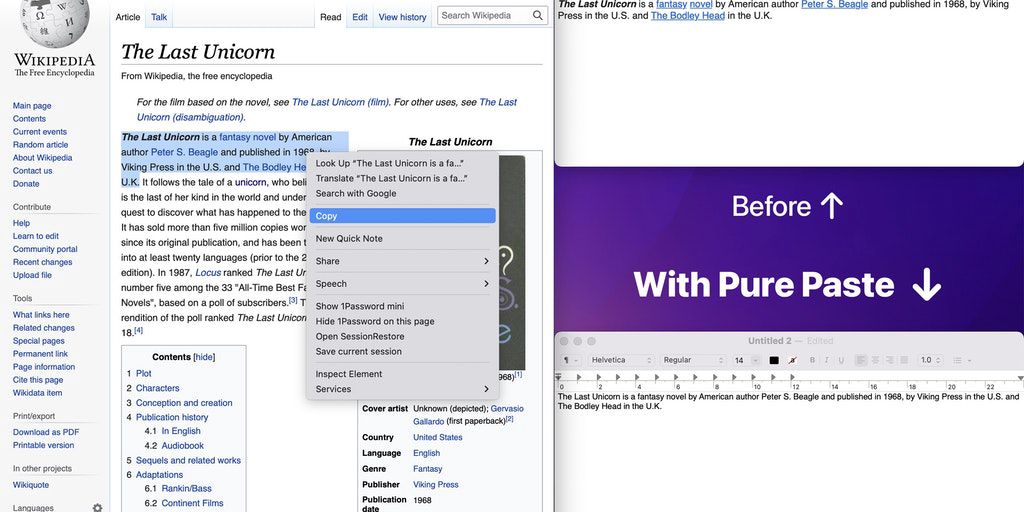
Task: Expand the Services submenu
Action: pos(402,389)
